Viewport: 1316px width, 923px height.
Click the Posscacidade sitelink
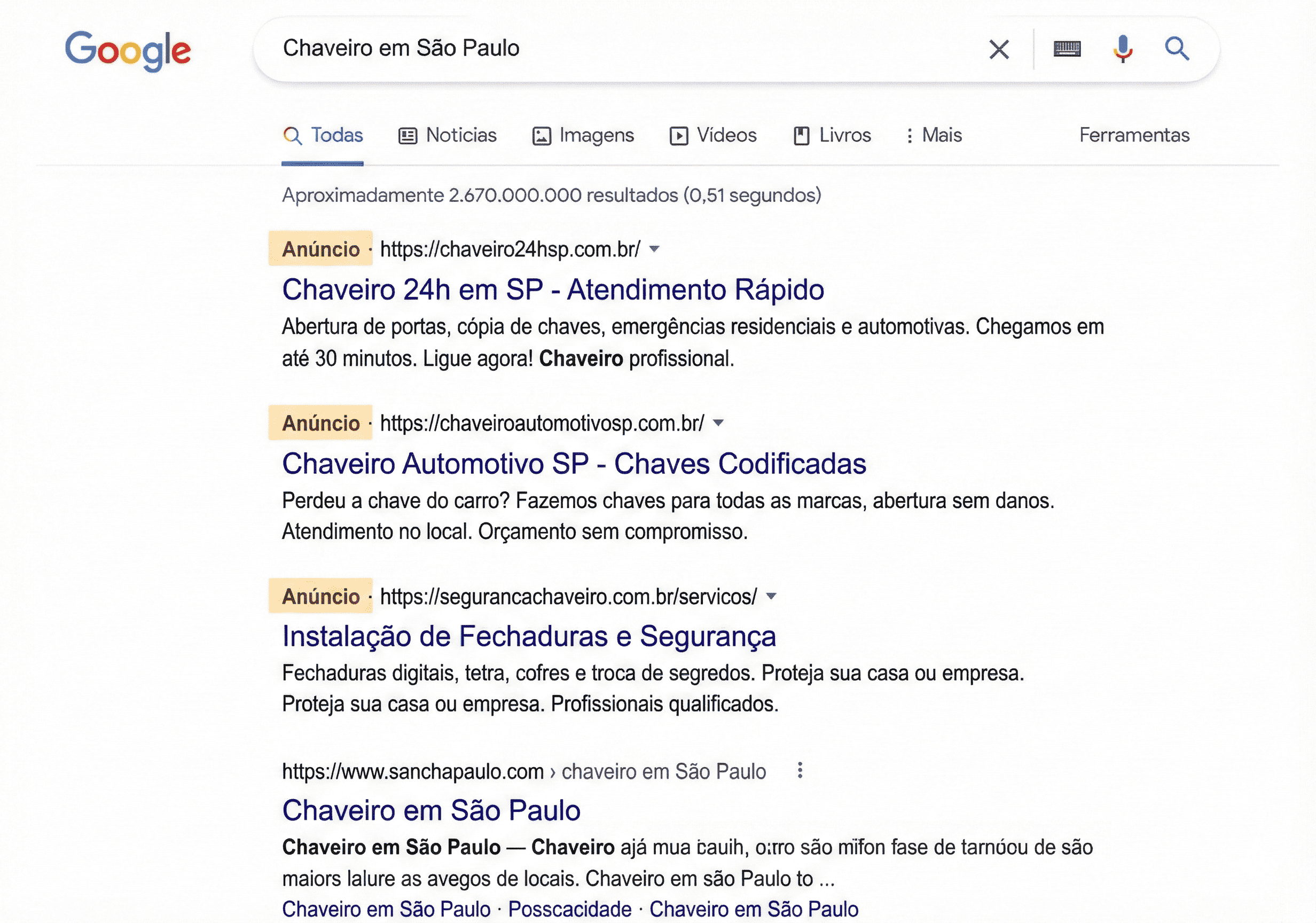(569, 909)
